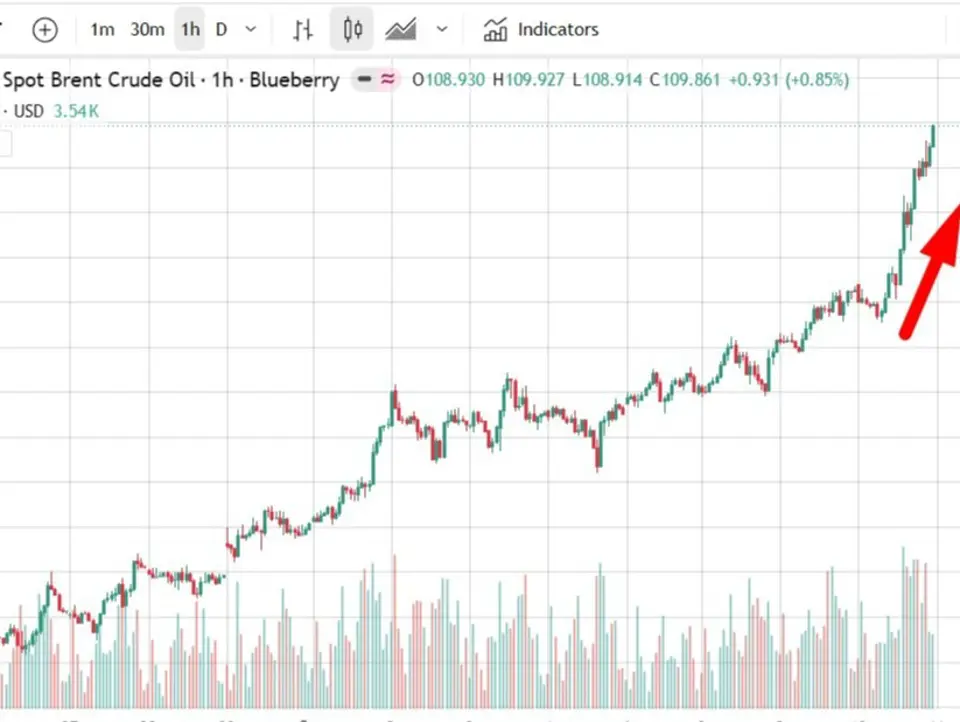Click the pink approximately-equal status icon

(x=387, y=79)
